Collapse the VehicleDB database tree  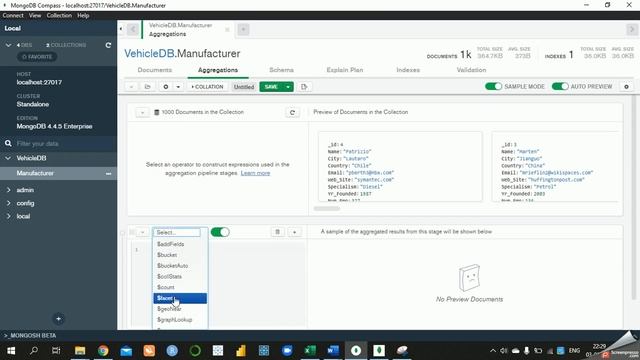tap(8, 158)
